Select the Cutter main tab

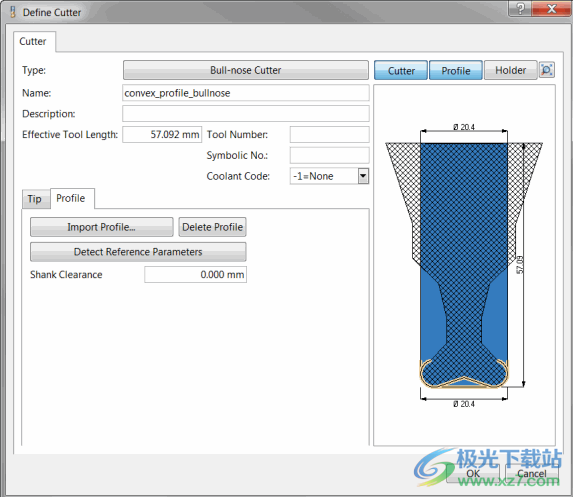coord(33,41)
